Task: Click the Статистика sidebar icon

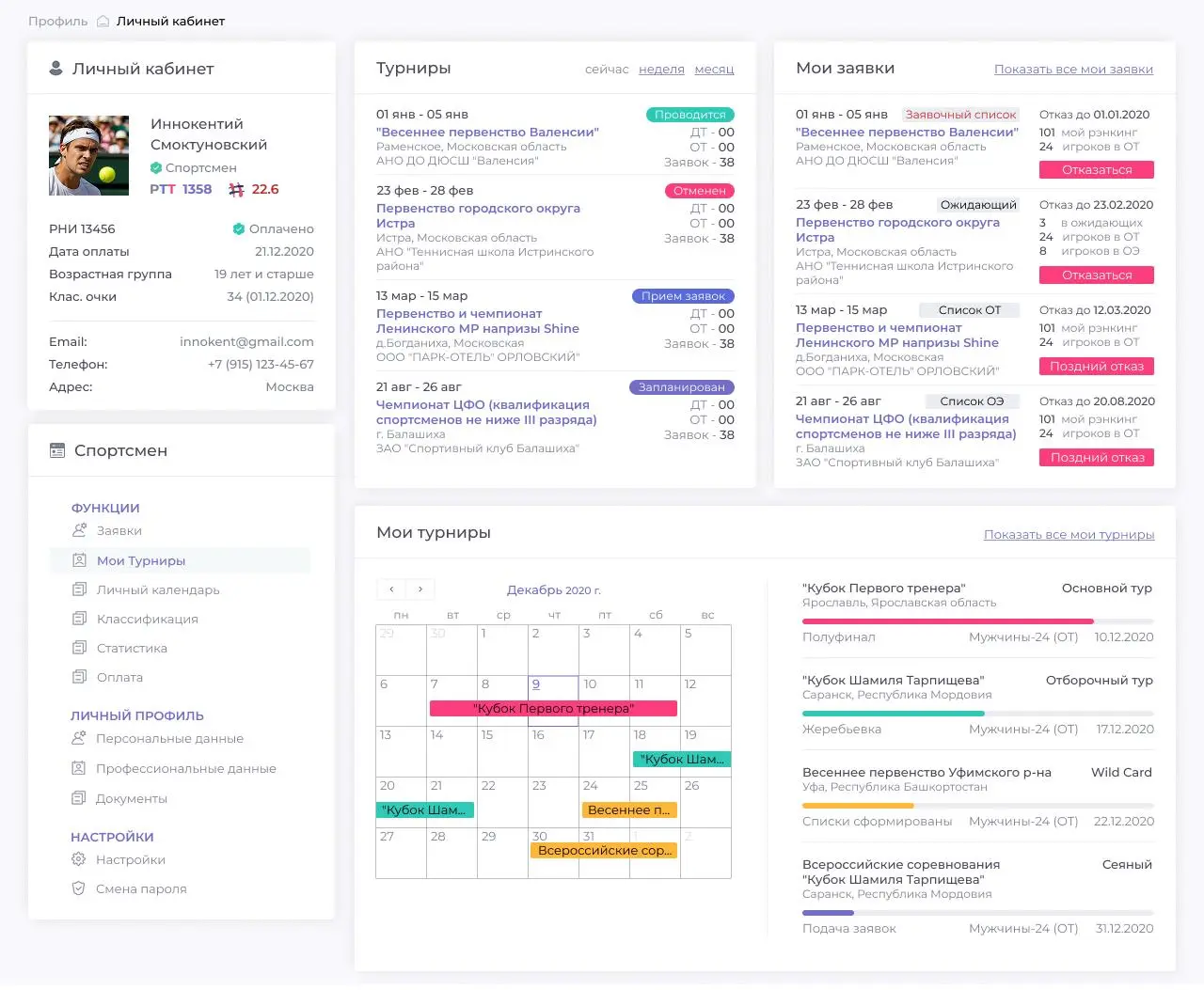Action: [x=79, y=648]
